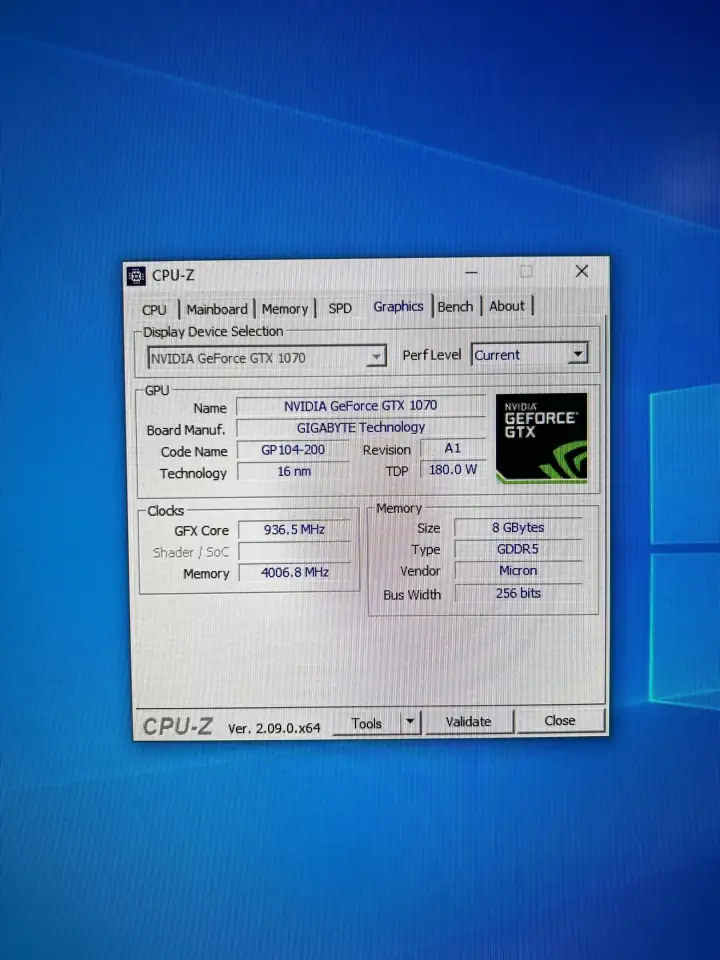This screenshot has height=960, width=720.
Task: Click the Micron vendor value
Action: pyautogui.click(x=518, y=571)
